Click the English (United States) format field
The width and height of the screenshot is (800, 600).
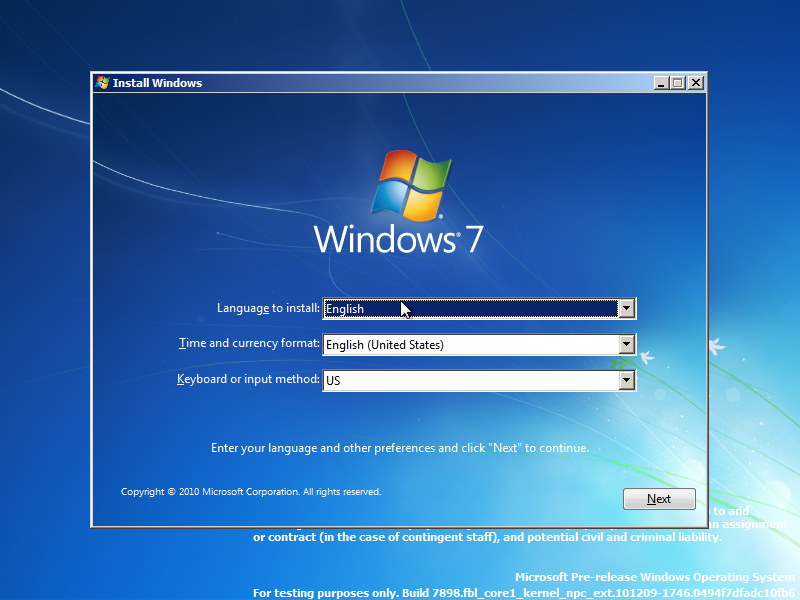[x=470, y=344]
